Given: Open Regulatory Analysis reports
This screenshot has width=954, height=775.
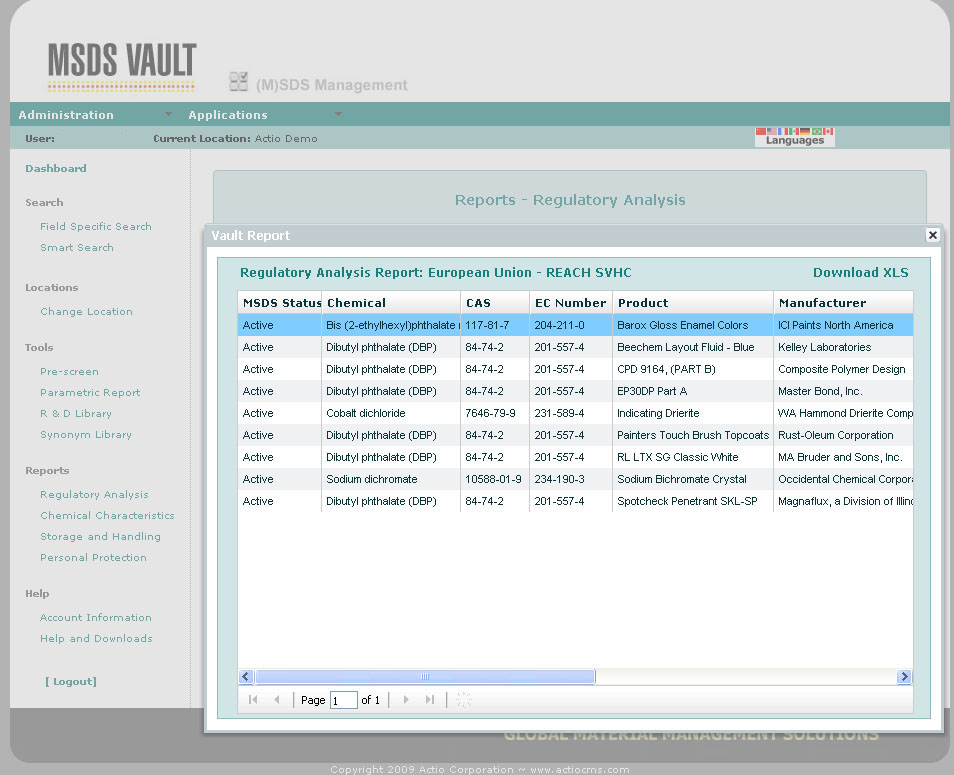Looking at the screenshot, I should [x=94, y=495].
